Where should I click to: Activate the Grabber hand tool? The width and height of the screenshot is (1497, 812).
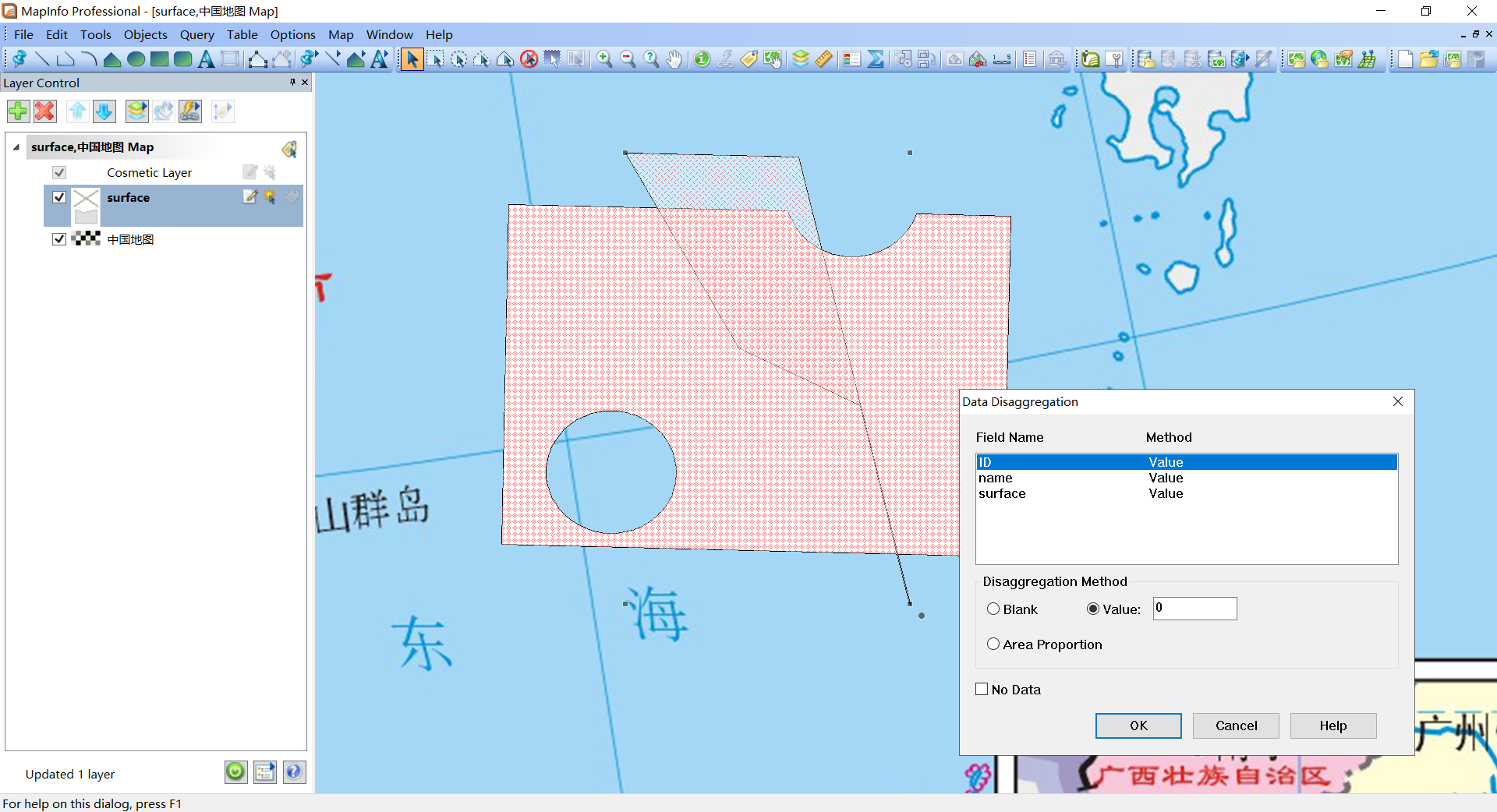point(674,59)
